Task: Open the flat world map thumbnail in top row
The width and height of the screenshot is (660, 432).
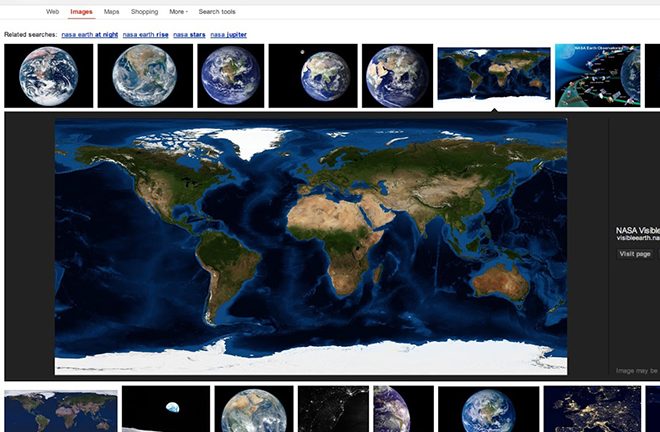Action: tap(494, 73)
